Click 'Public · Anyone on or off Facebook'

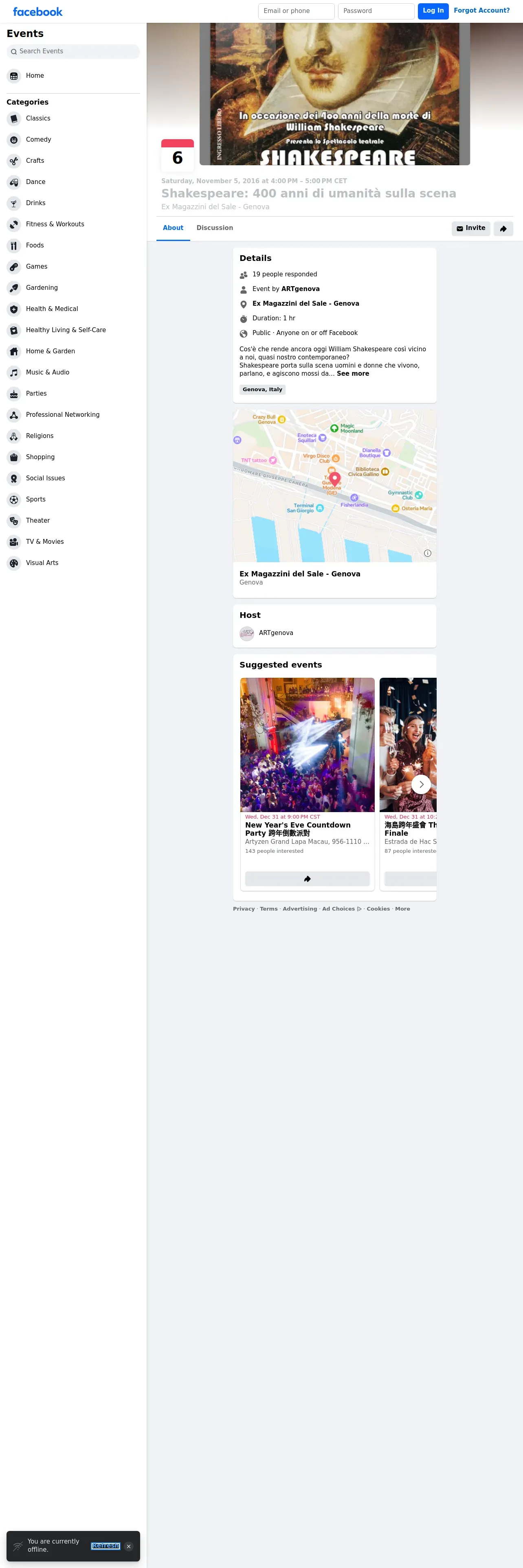[305, 333]
